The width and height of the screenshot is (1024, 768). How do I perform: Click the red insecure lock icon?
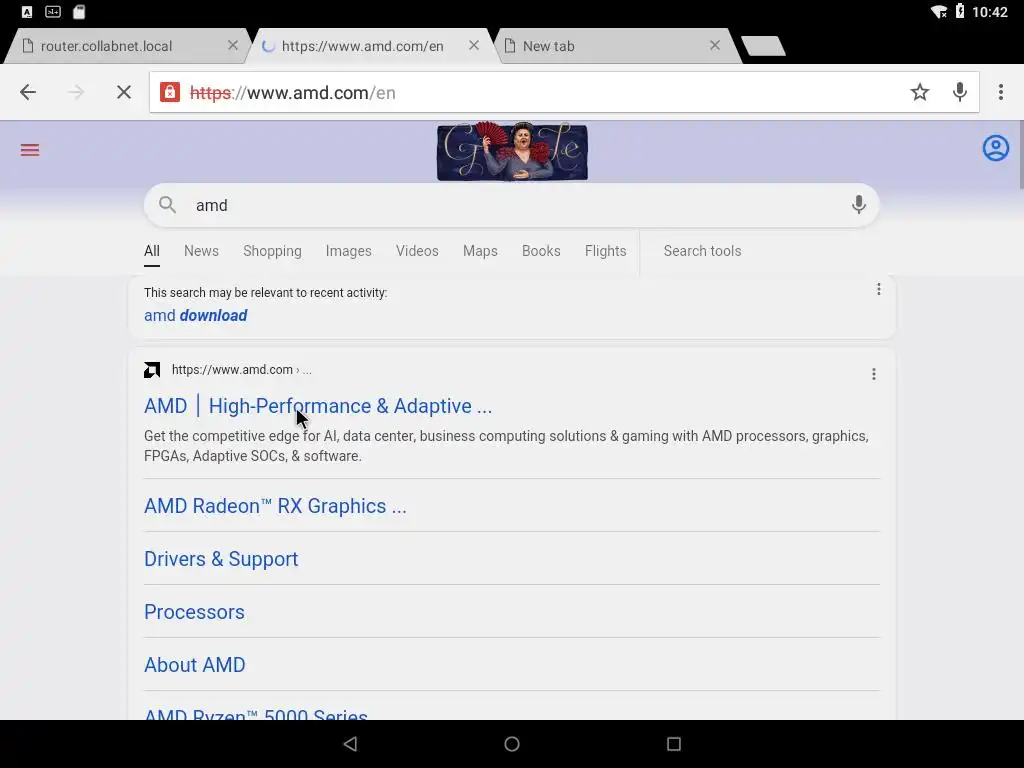(x=170, y=92)
